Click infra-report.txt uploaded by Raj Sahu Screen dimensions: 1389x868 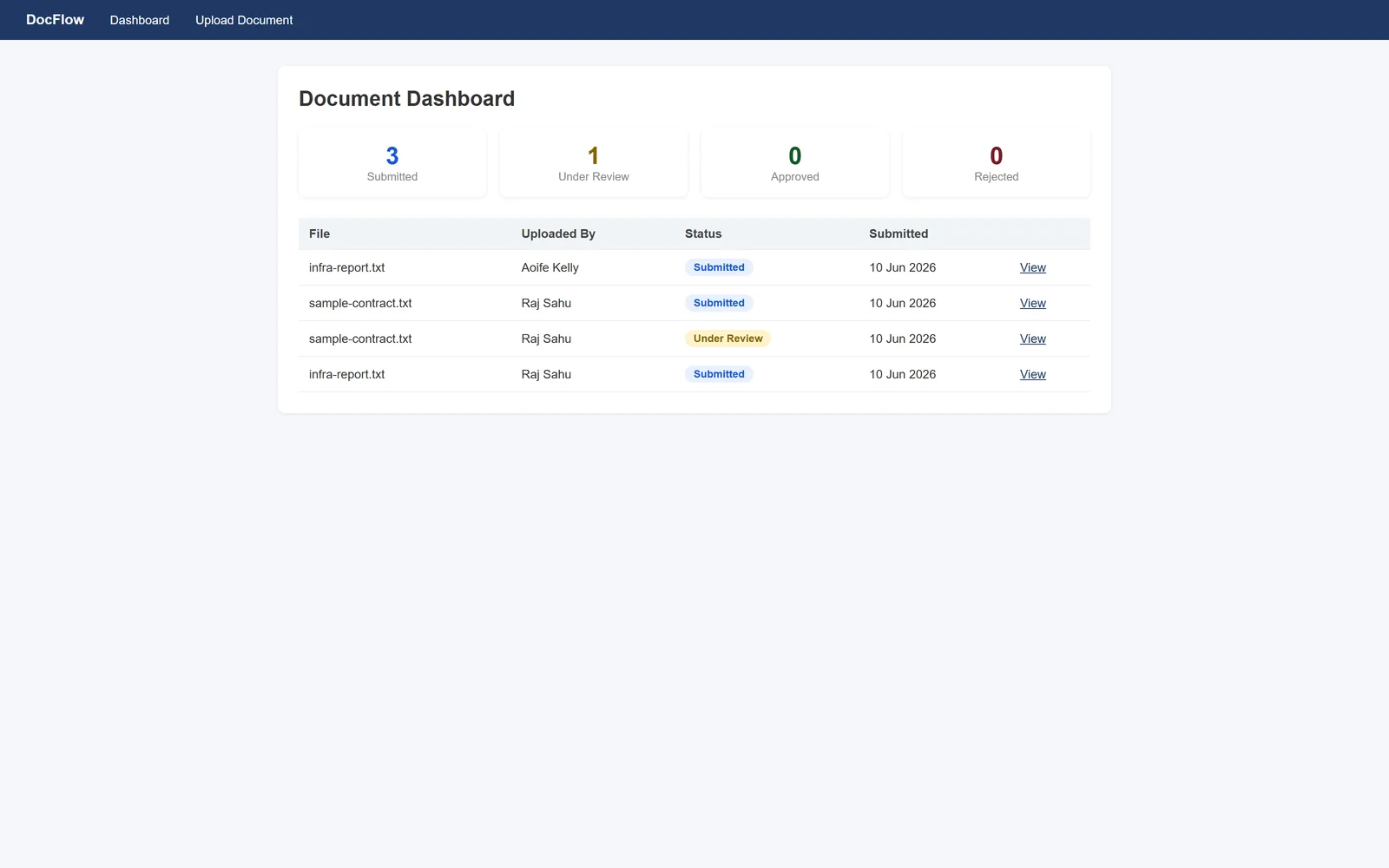346,374
